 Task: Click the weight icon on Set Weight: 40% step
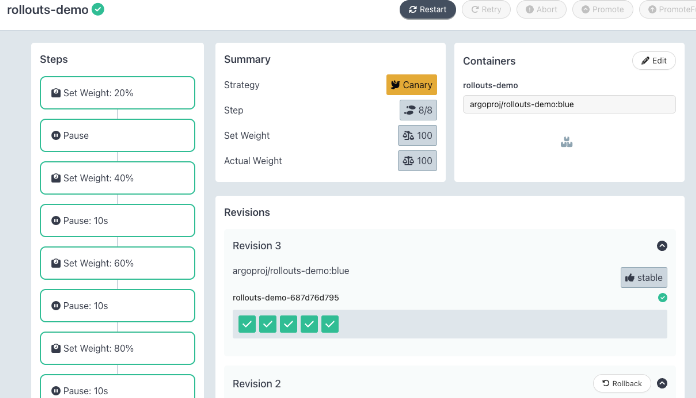55,178
